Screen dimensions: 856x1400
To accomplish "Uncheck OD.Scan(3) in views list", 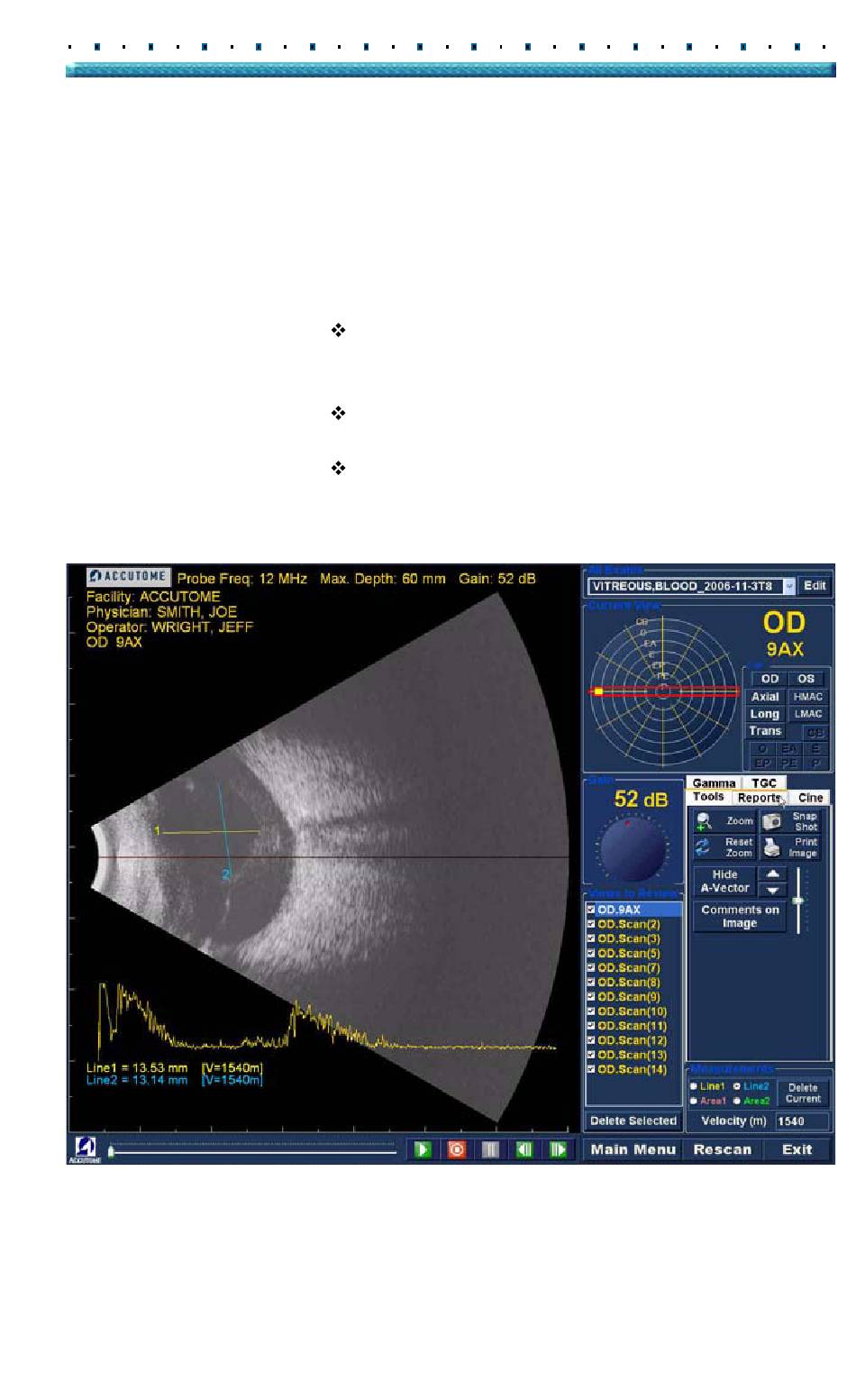I will pos(591,938).
